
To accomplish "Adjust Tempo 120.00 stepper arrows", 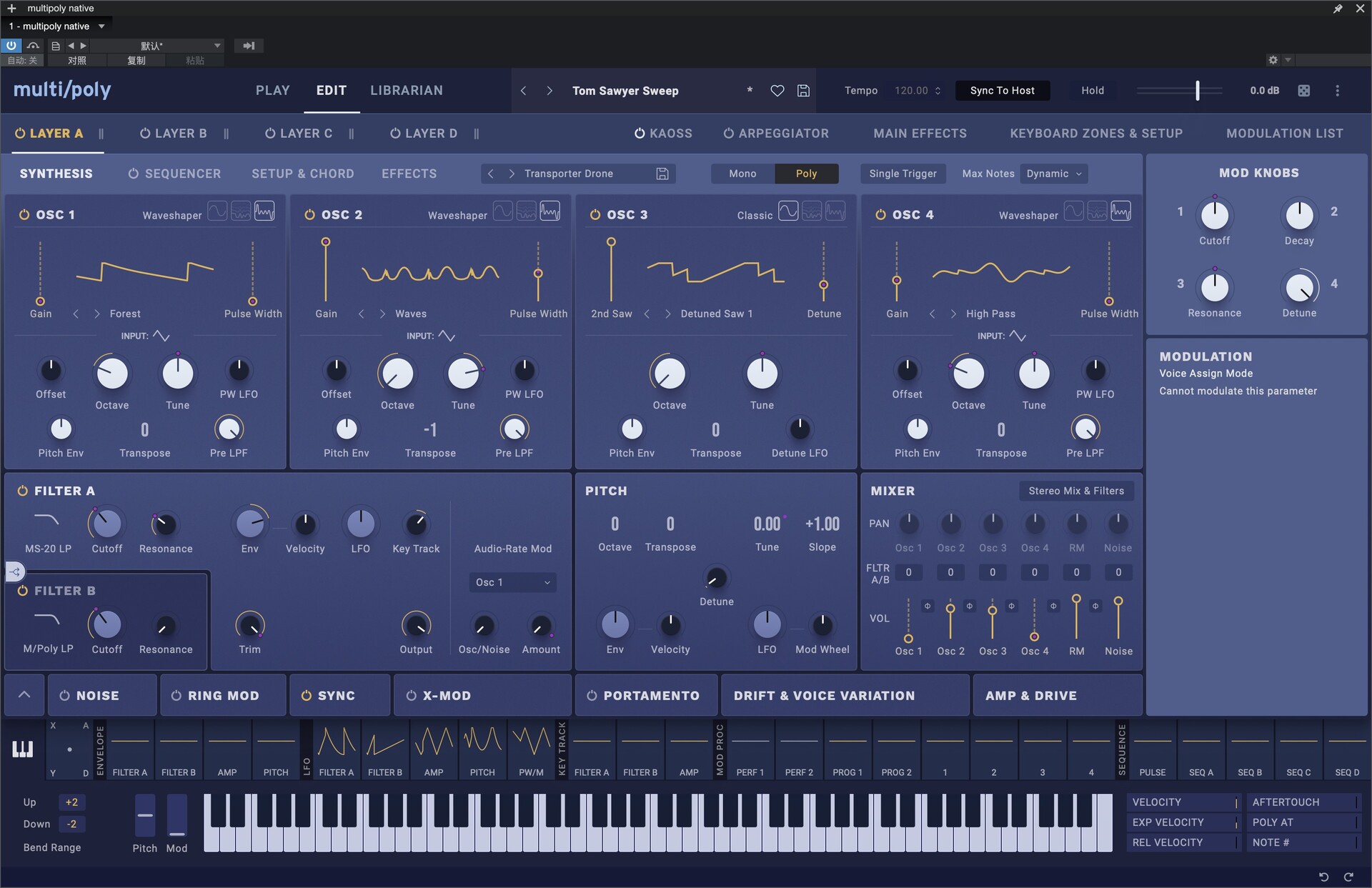I will pyautogui.click(x=938, y=91).
